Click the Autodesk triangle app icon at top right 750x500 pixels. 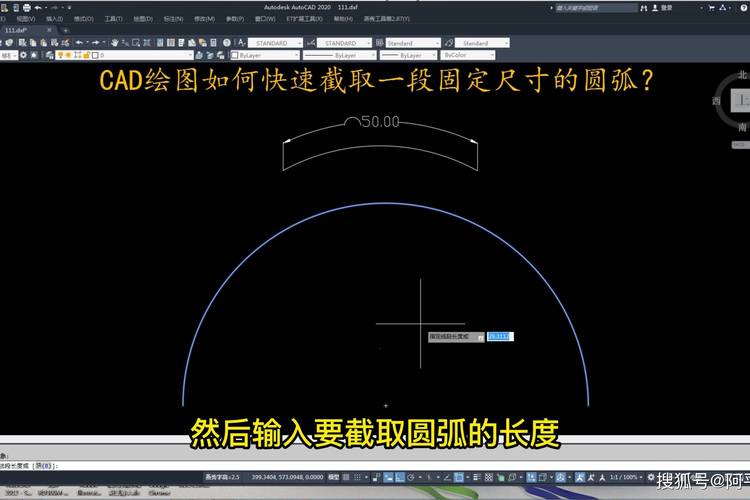[x=723, y=8]
